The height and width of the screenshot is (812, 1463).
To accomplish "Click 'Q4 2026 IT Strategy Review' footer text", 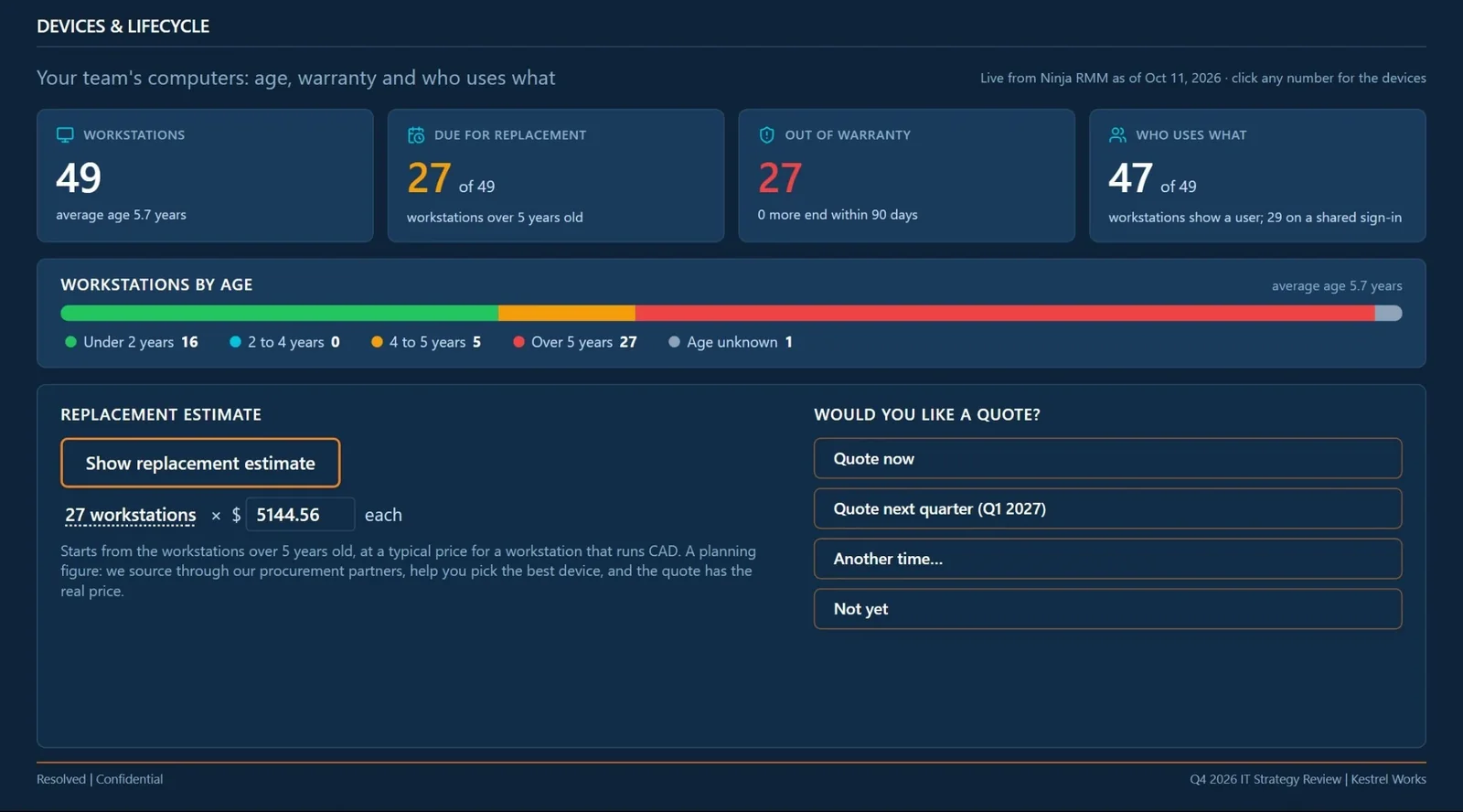I will click(1265, 779).
